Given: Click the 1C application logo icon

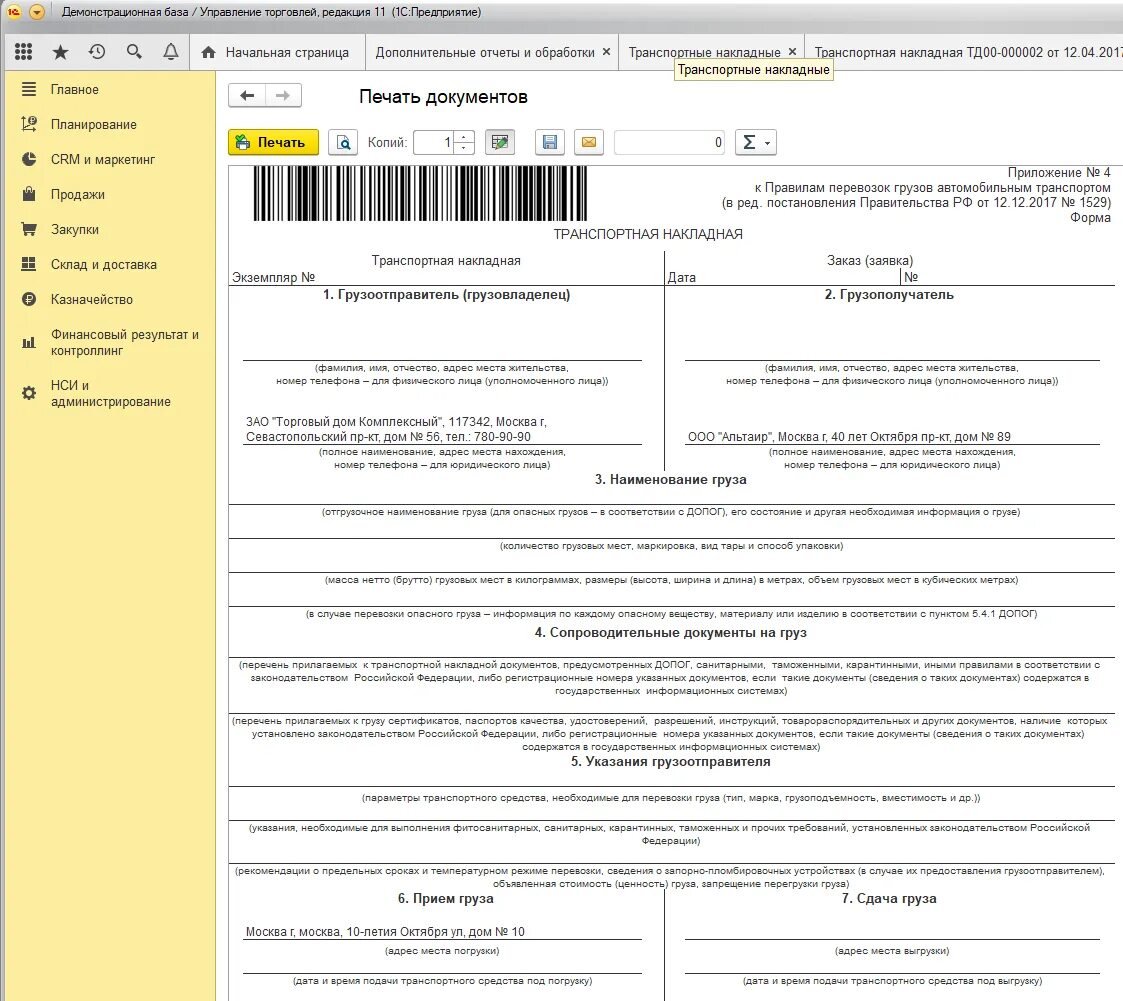Looking at the screenshot, I should [14, 12].
